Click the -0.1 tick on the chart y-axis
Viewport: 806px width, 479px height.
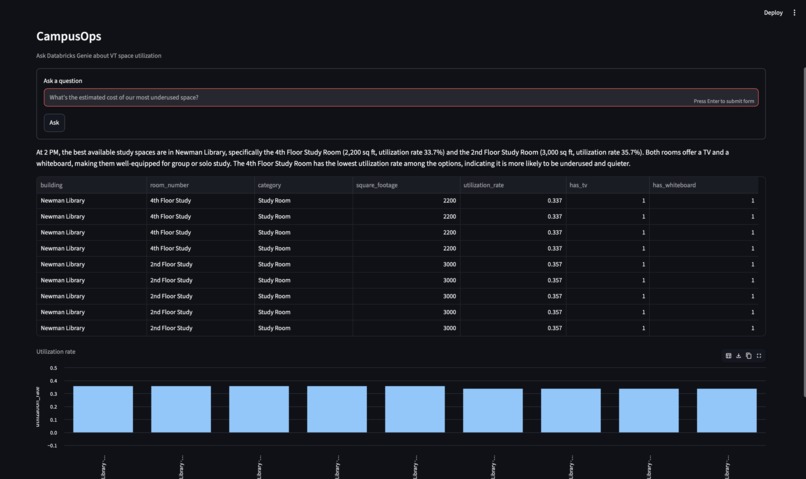point(52,446)
